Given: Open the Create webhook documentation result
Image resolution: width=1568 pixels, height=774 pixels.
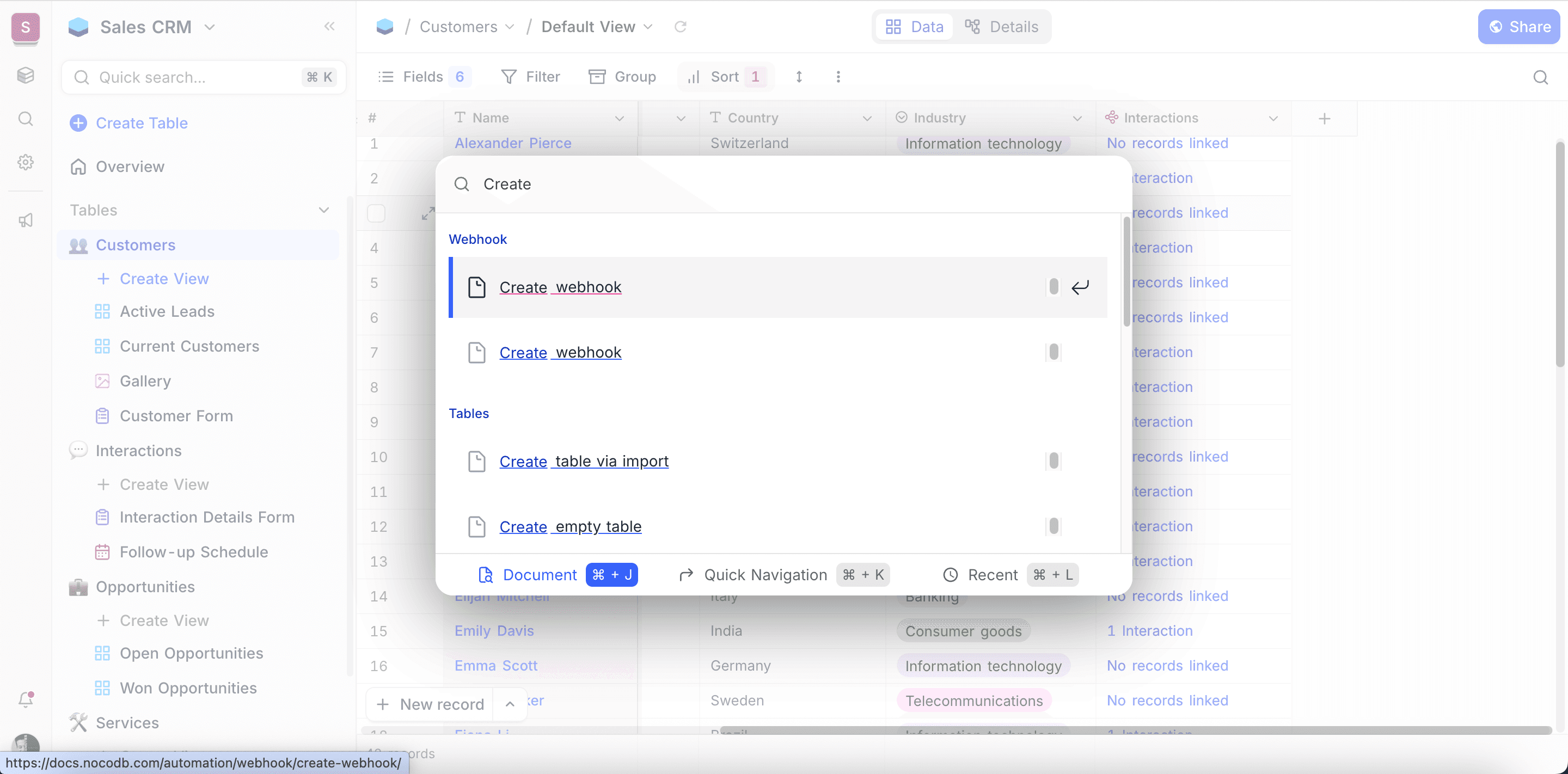Looking at the screenshot, I should click(x=559, y=287).
